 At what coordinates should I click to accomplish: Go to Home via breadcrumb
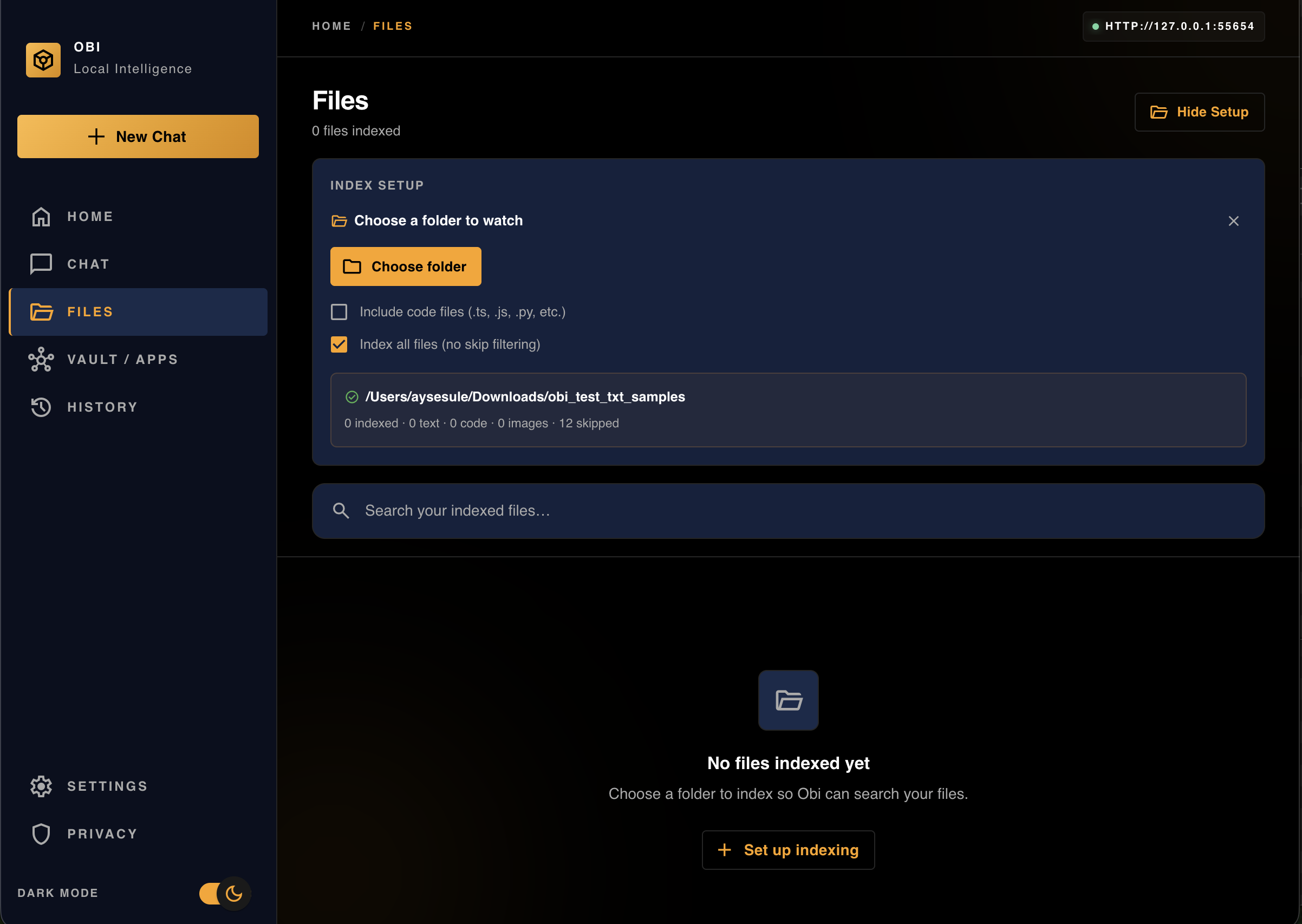[x=331, y=26]
